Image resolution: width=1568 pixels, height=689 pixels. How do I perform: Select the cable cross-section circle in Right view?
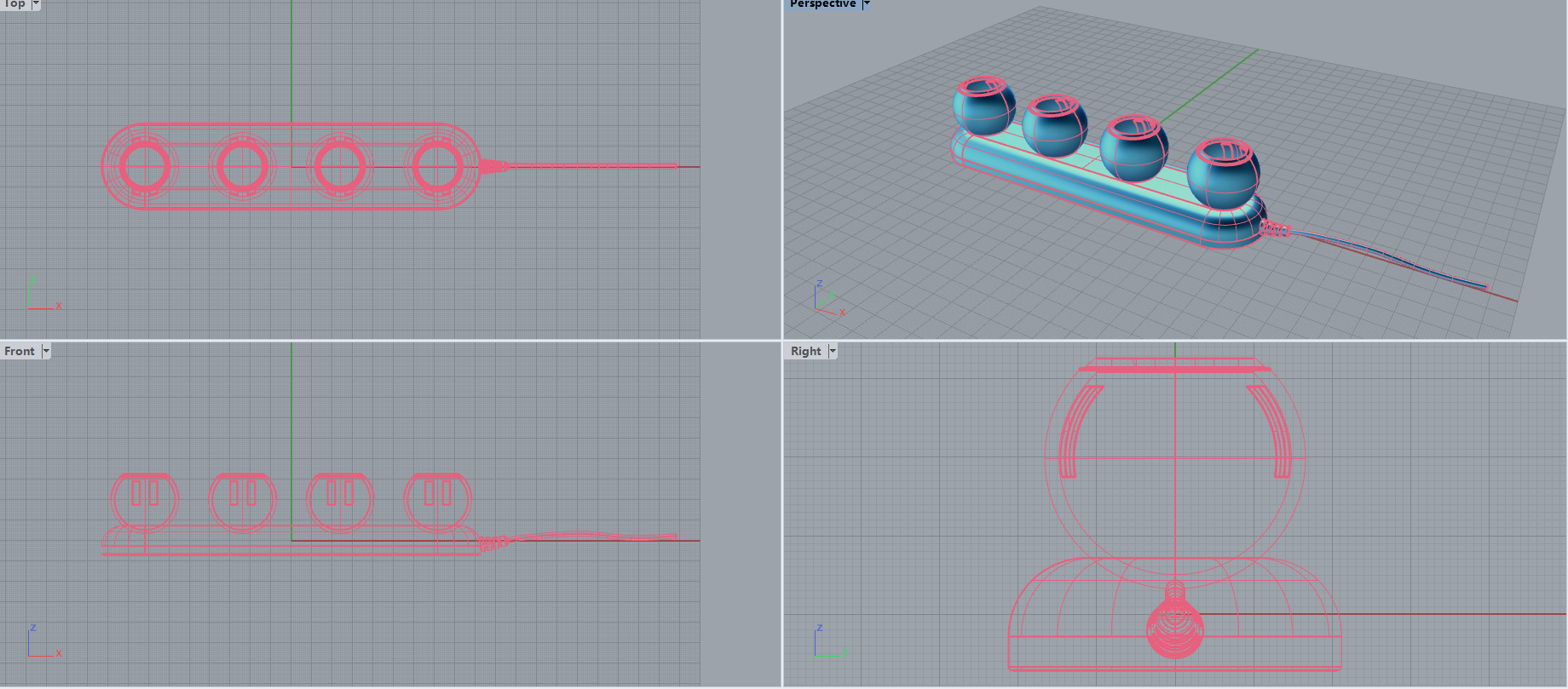(1175, 630)
